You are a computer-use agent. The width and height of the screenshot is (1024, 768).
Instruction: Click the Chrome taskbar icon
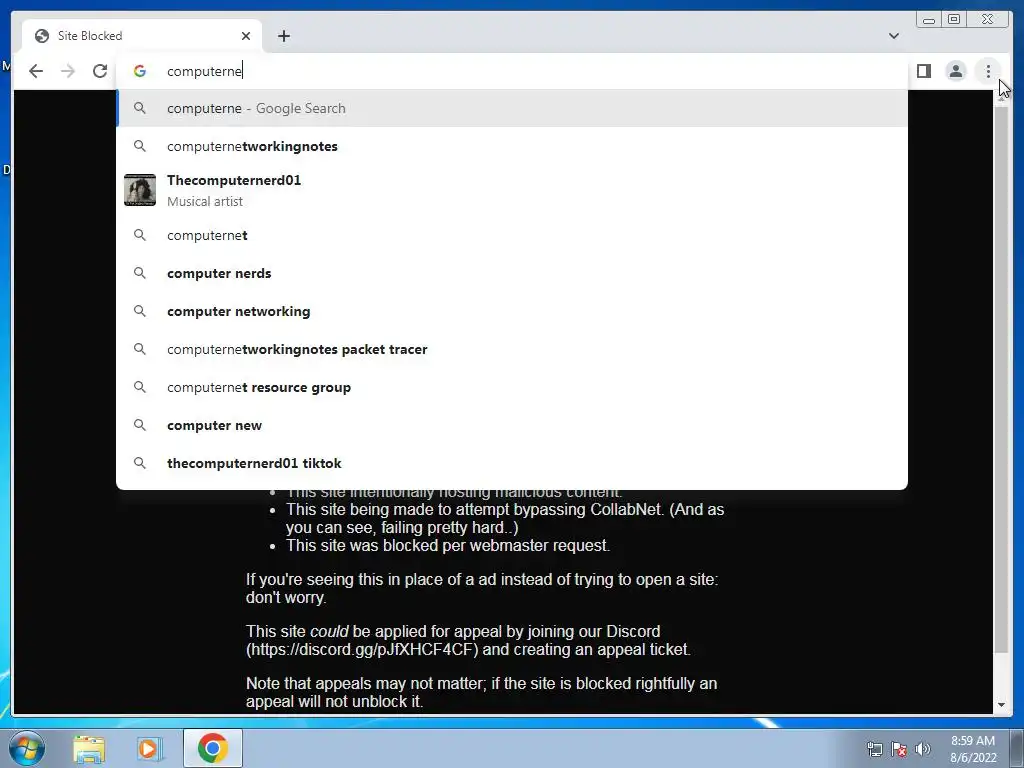click(x=213, y=748)
